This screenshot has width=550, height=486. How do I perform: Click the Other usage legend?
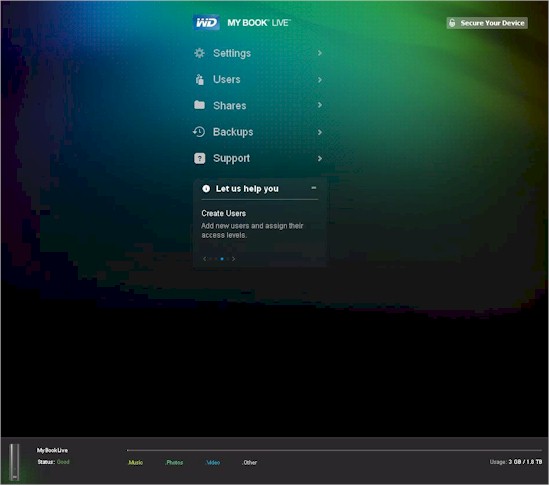coord(249,463)
